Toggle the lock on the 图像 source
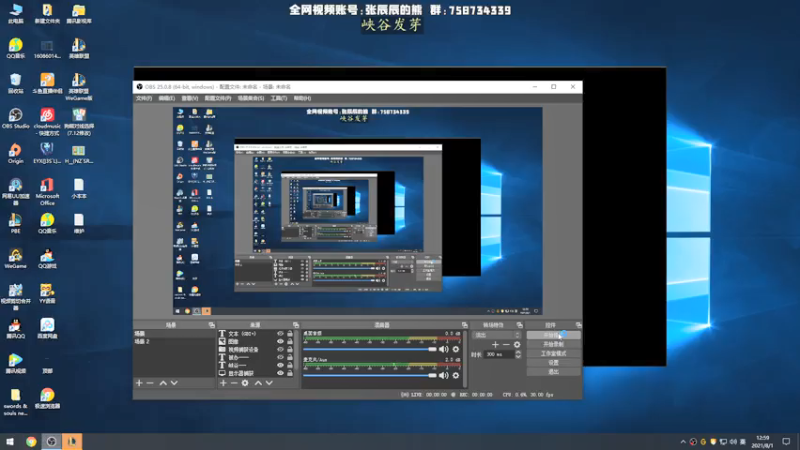 pyautogui.click(x=290, y=341)
